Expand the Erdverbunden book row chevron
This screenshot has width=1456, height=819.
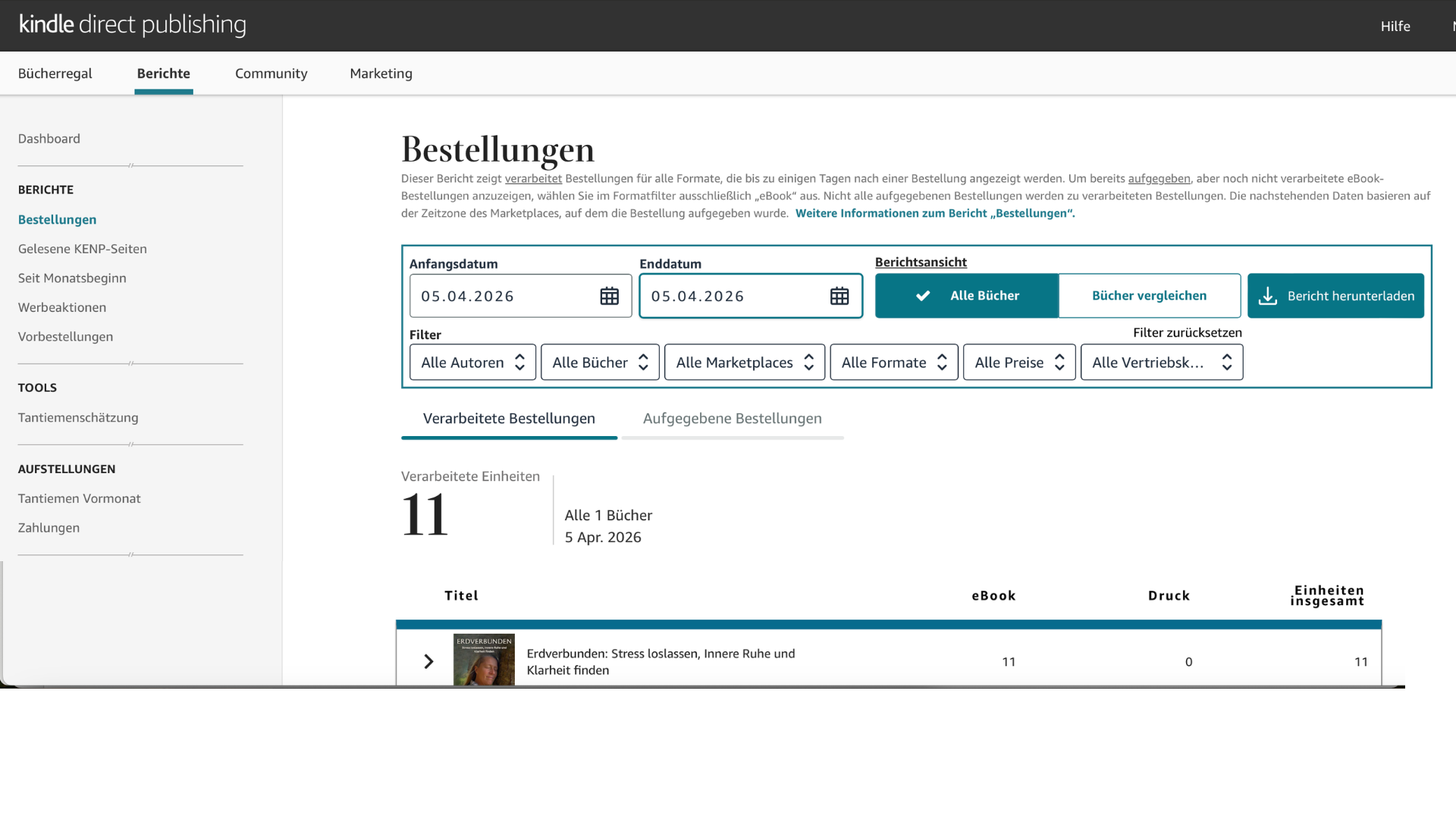point(428,661)
